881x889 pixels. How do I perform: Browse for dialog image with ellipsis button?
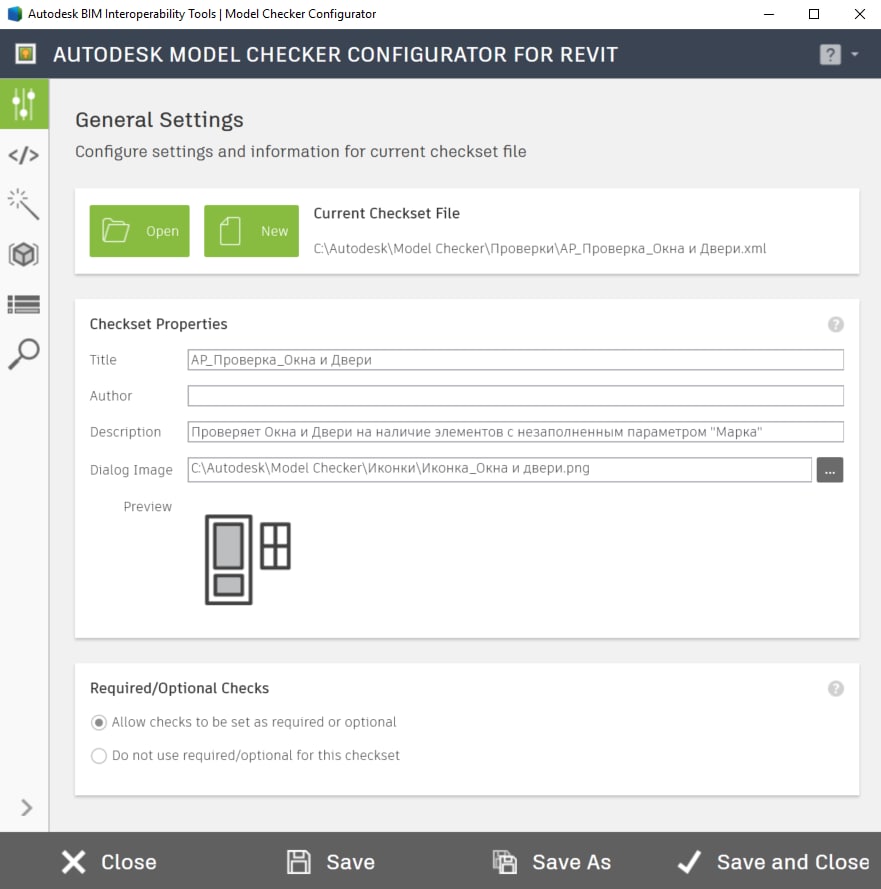click(x=830, y=470)
